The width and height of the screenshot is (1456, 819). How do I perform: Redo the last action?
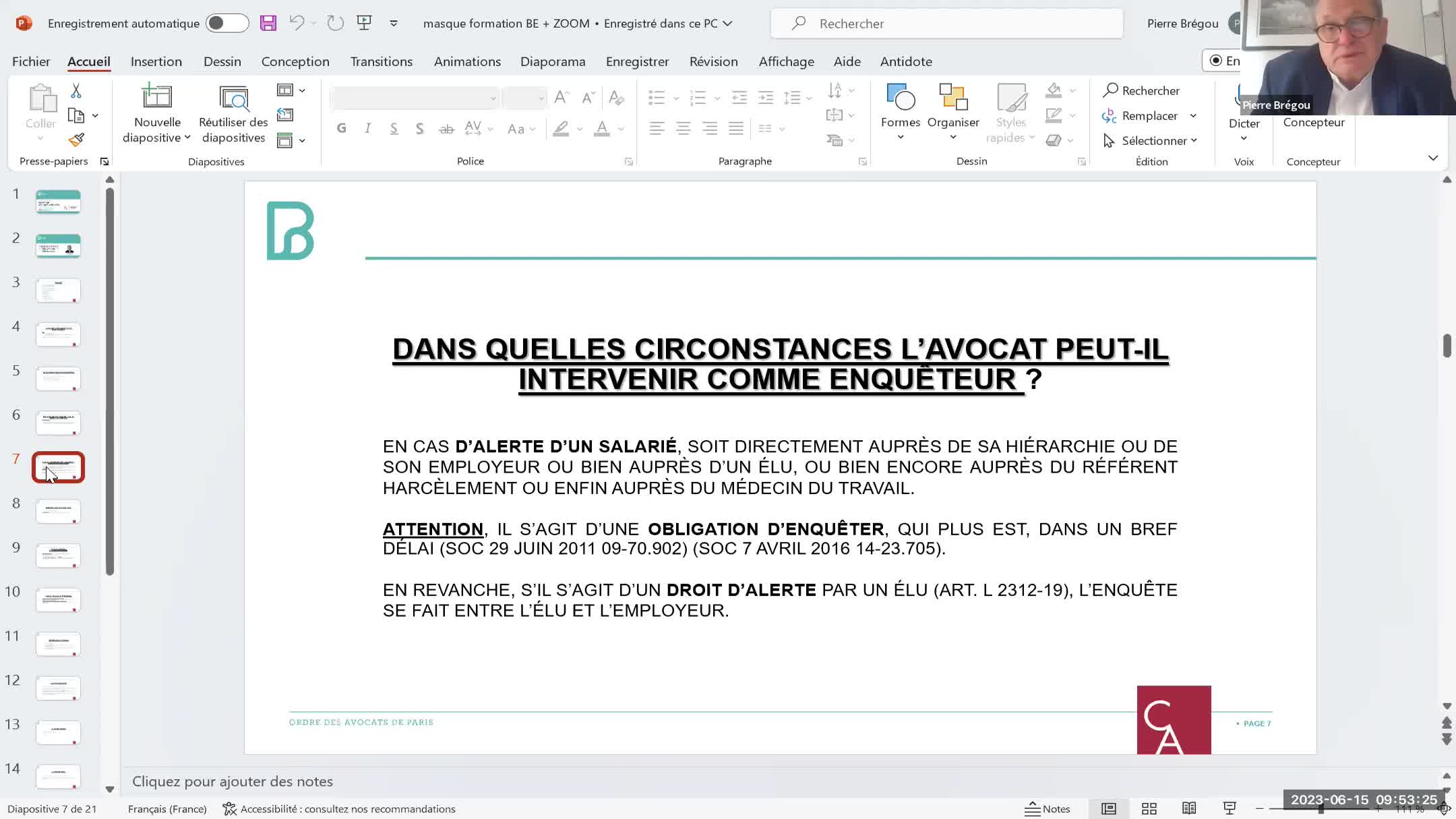pos(335,23)
